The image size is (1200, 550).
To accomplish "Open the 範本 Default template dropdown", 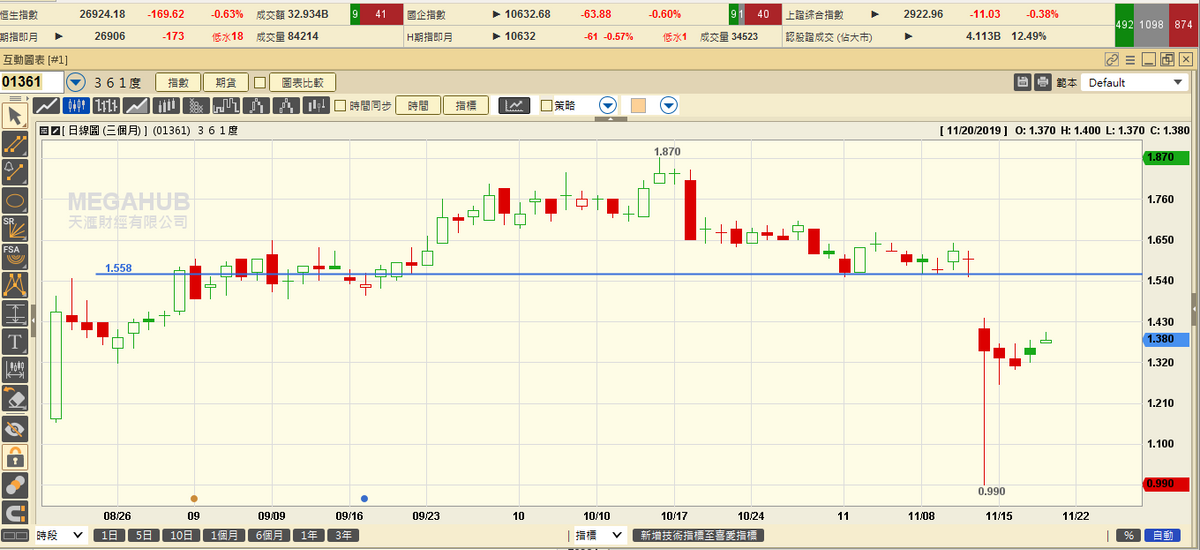I will (x=1134, y=82).
